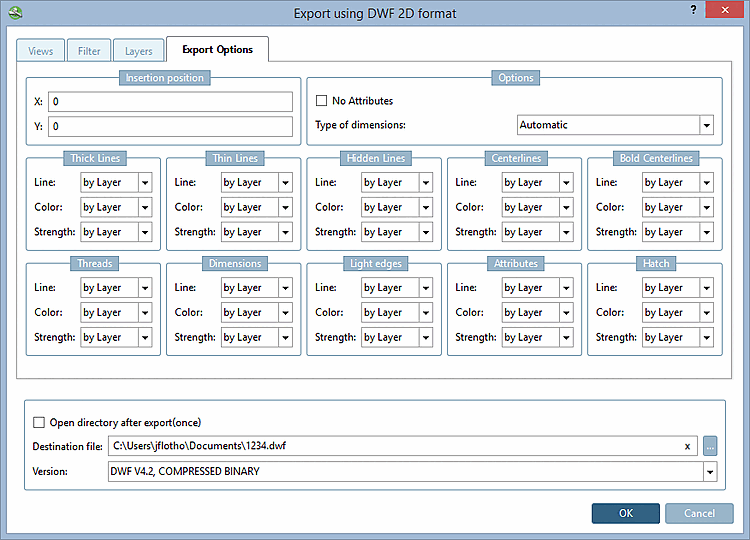This screenshot has width=750, height=540.
Task: Switch to the Layers tab
Action: coord(138,50)
